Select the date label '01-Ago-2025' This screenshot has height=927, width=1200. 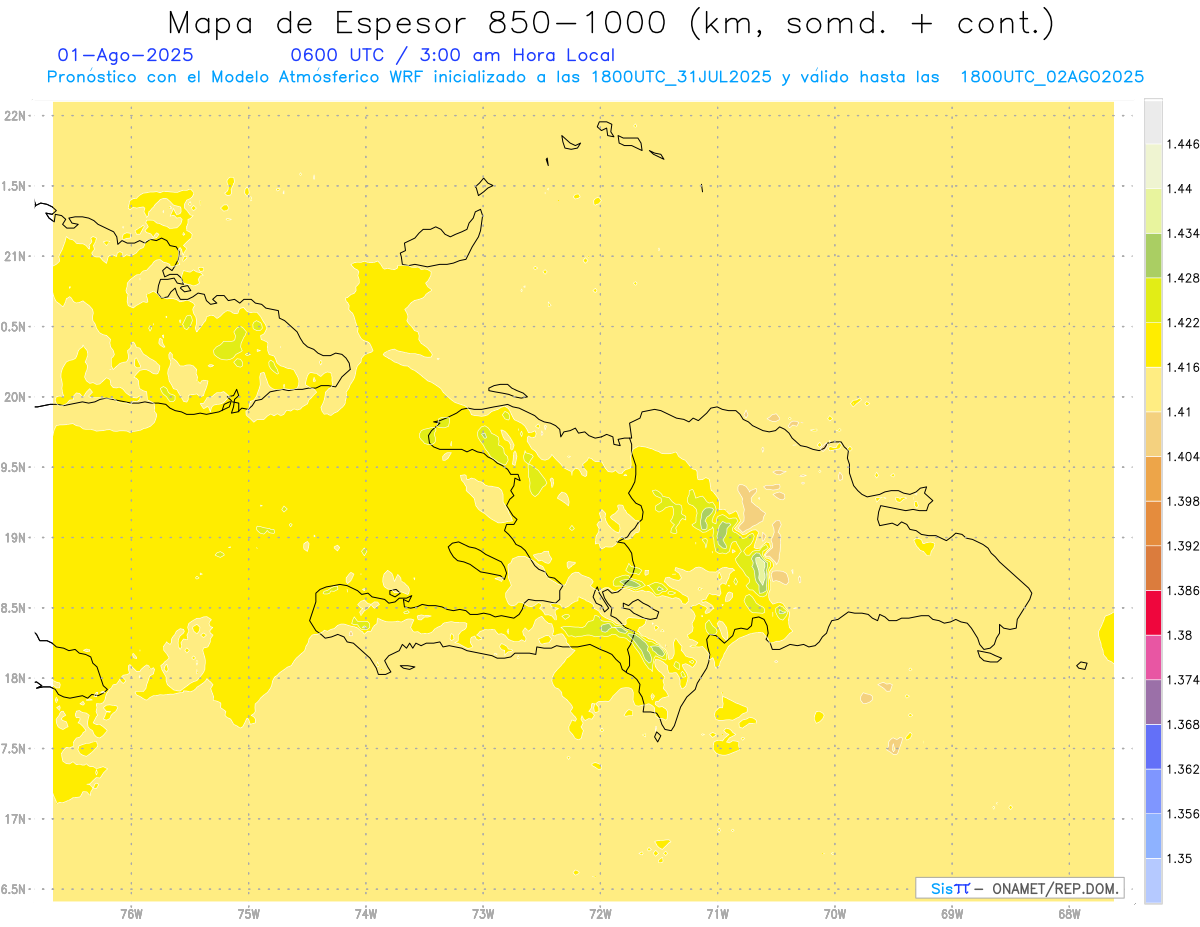pos(126,56)
